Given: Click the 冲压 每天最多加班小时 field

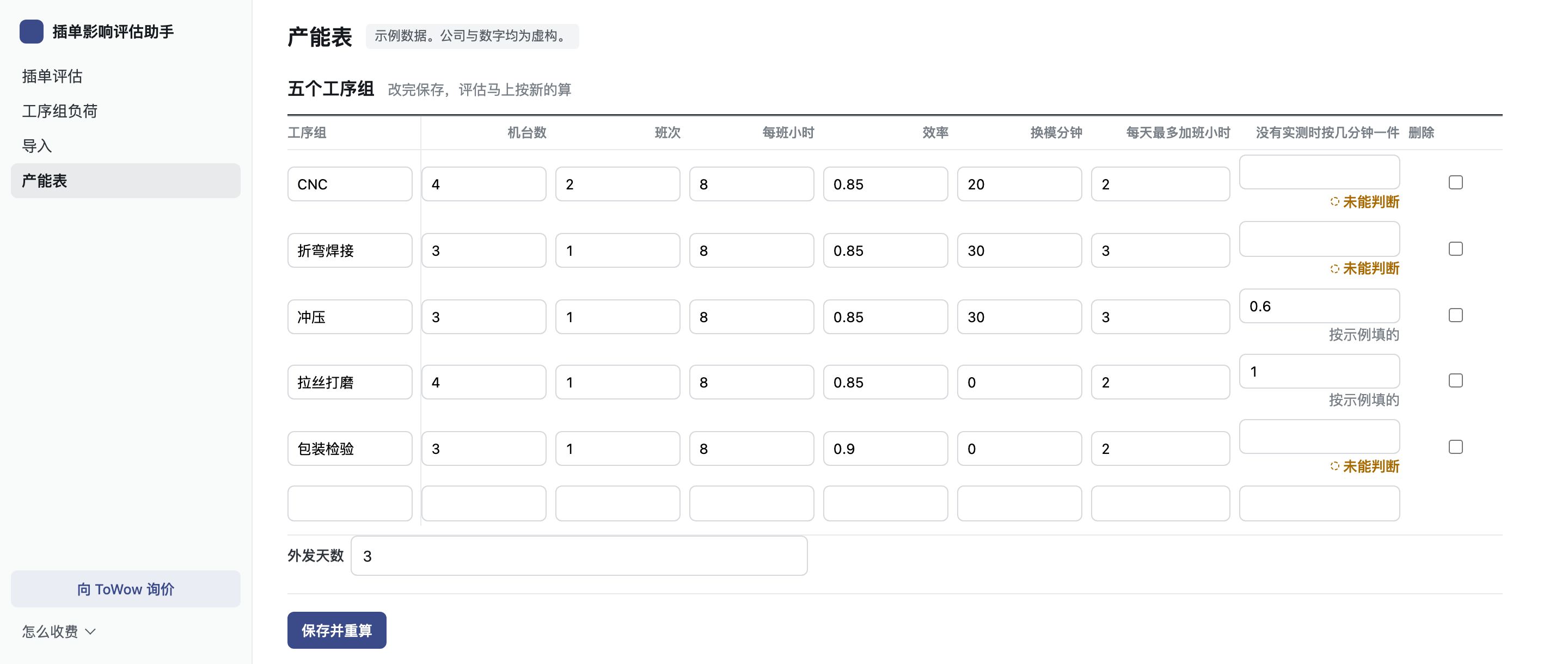Looking at the screenshot, I should point(1161,316).
